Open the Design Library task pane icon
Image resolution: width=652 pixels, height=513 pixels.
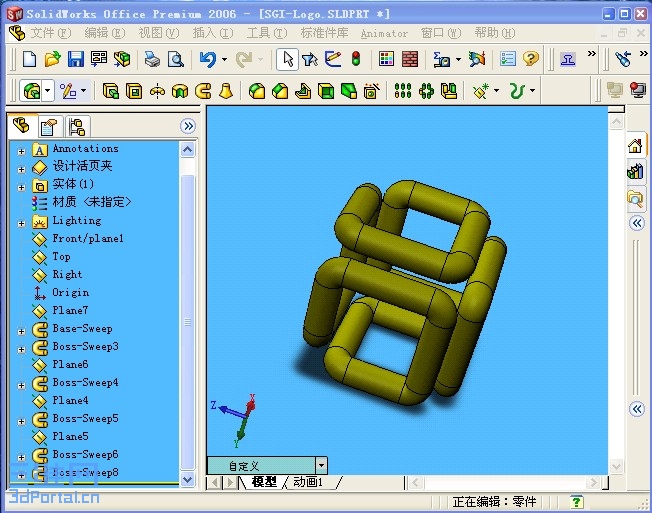point(635,171)
